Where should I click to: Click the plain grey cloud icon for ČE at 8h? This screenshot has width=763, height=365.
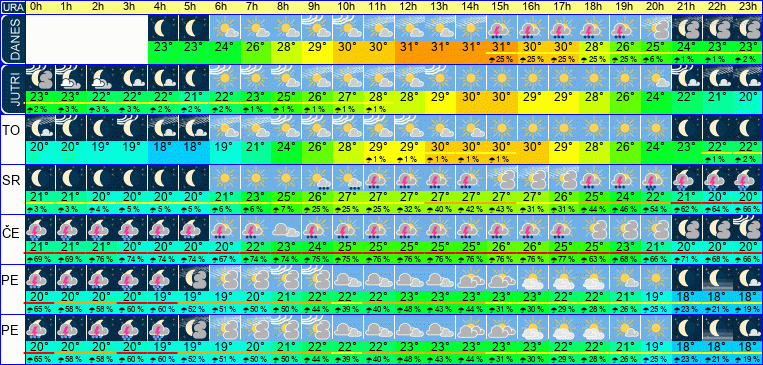click(287, 228)
